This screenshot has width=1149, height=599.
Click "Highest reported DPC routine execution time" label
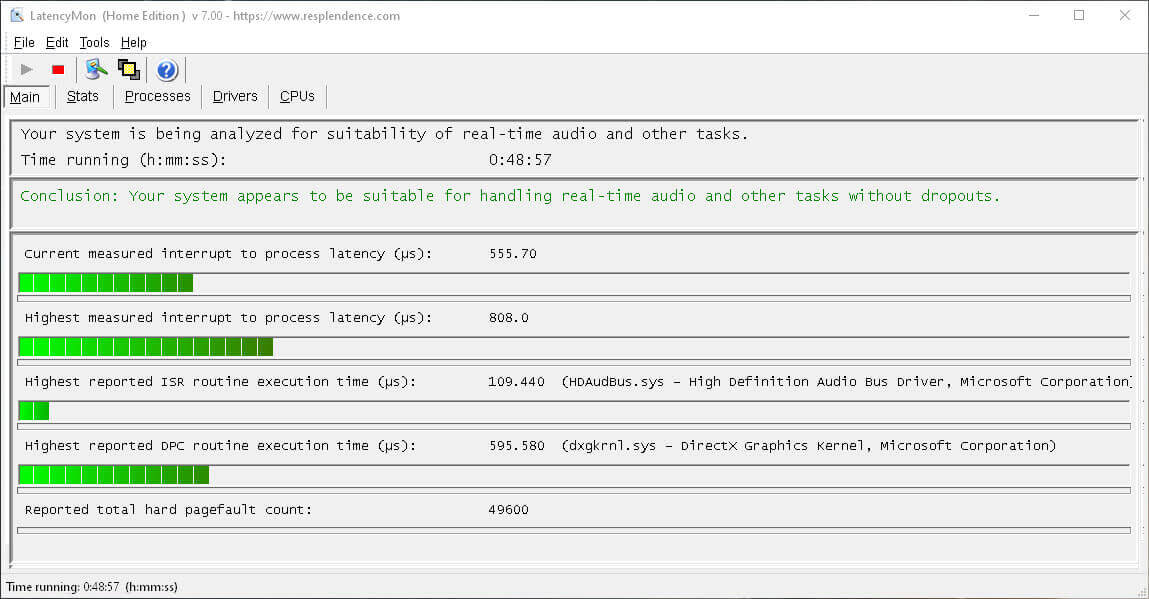[221, 446]
